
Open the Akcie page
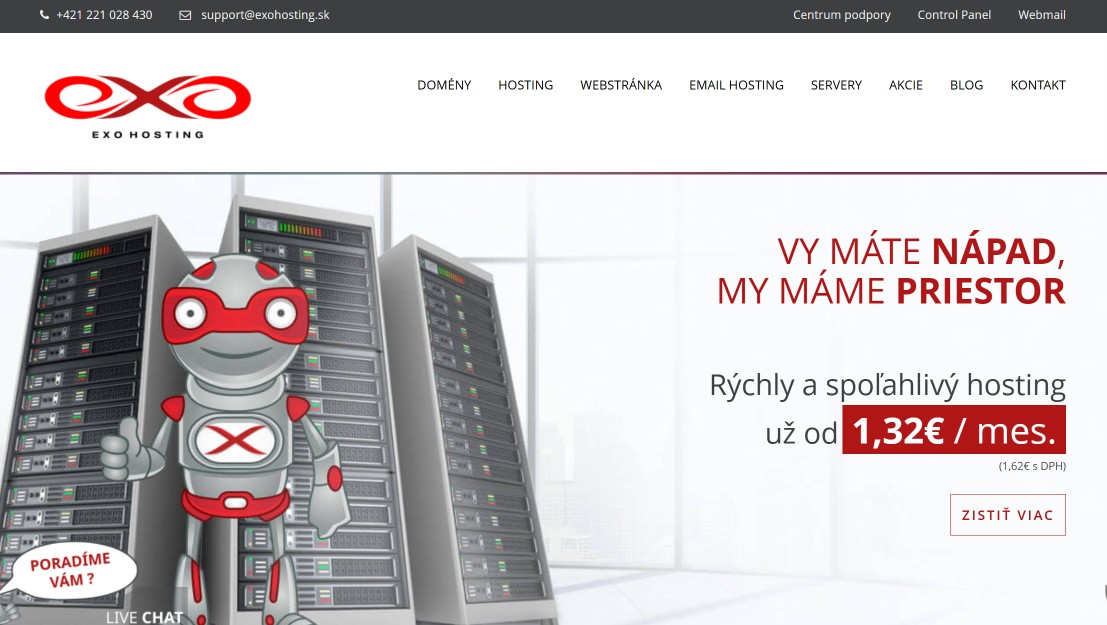(x=906, y=85)
